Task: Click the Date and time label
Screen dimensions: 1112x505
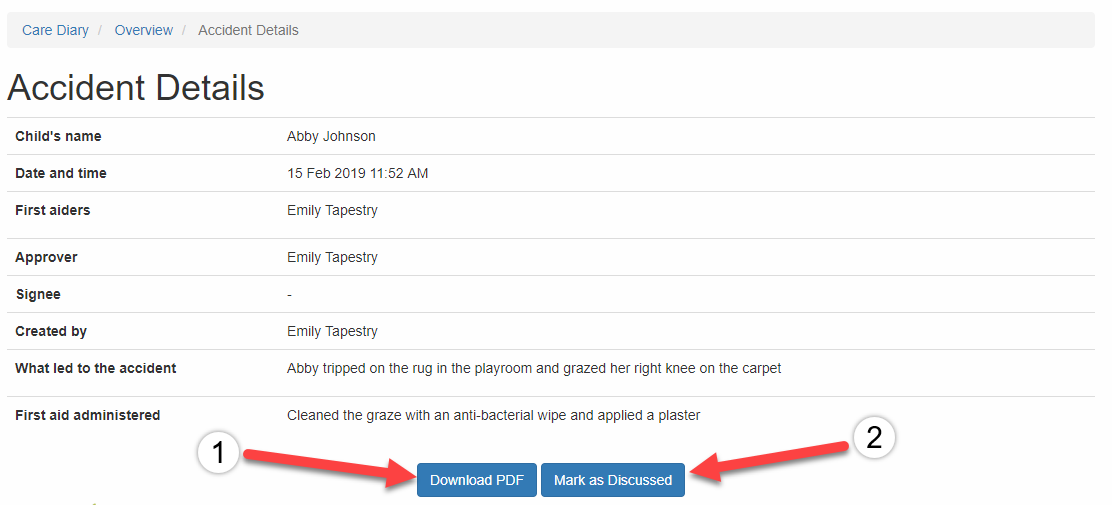Action: pyautogui.click(x=61, y=173)
